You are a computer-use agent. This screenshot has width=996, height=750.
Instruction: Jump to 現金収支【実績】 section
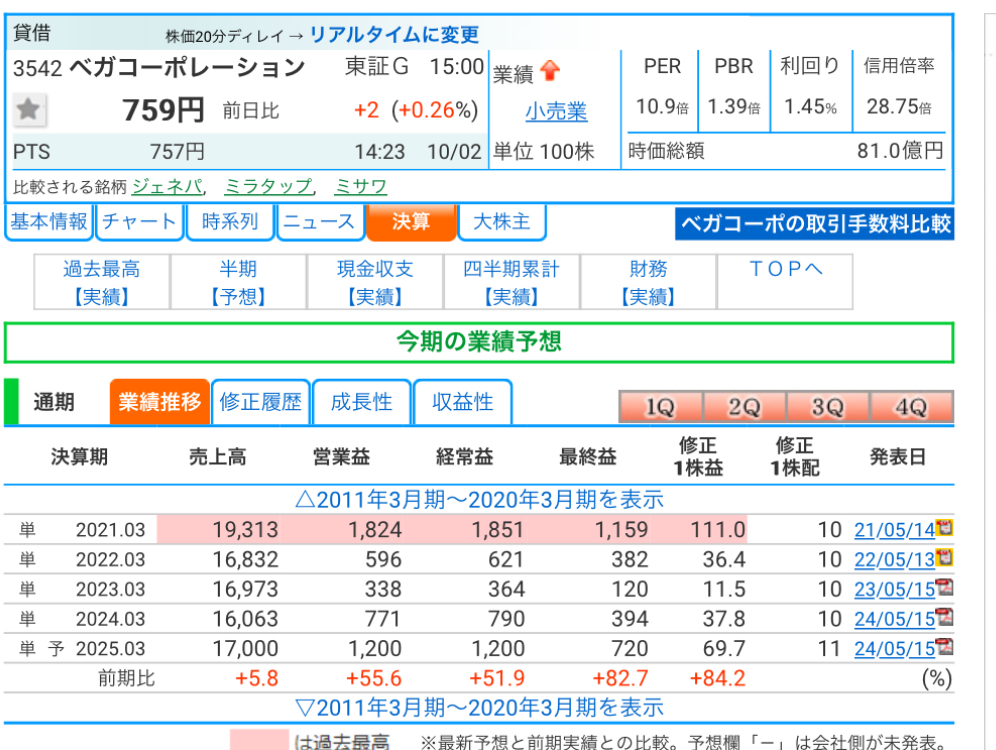(x=375, y=282)
